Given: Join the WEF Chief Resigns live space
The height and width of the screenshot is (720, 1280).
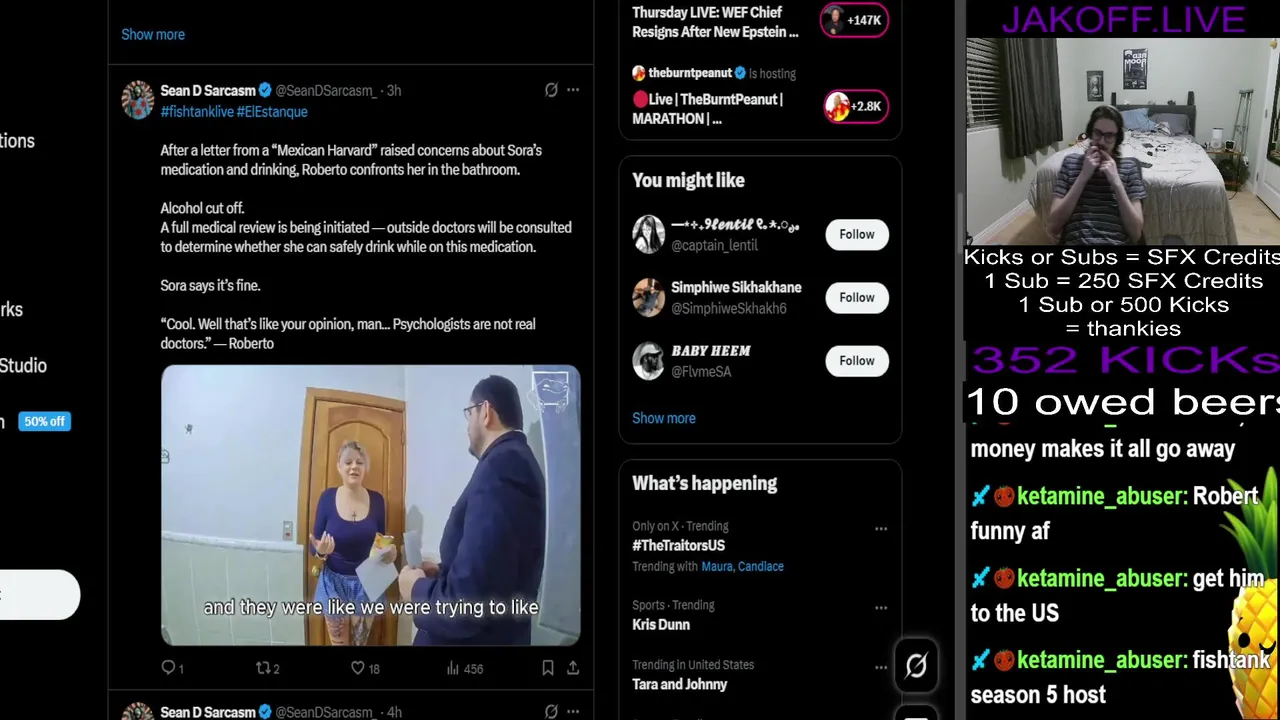Looking at the screenshot, I should pos(716,22).
